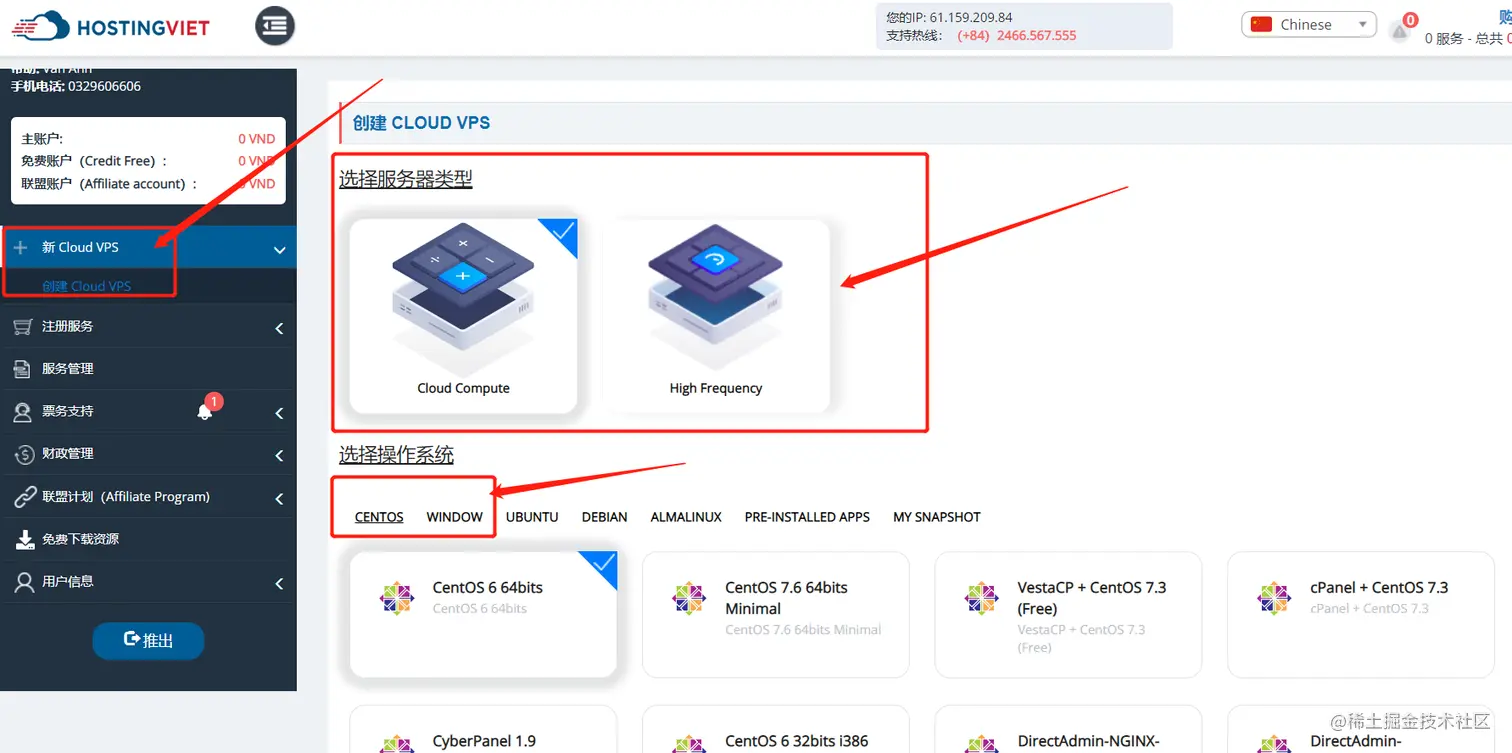Click the 票务支持 person icon
Viewport: 1512px width, 753px height.
(23, 412)
